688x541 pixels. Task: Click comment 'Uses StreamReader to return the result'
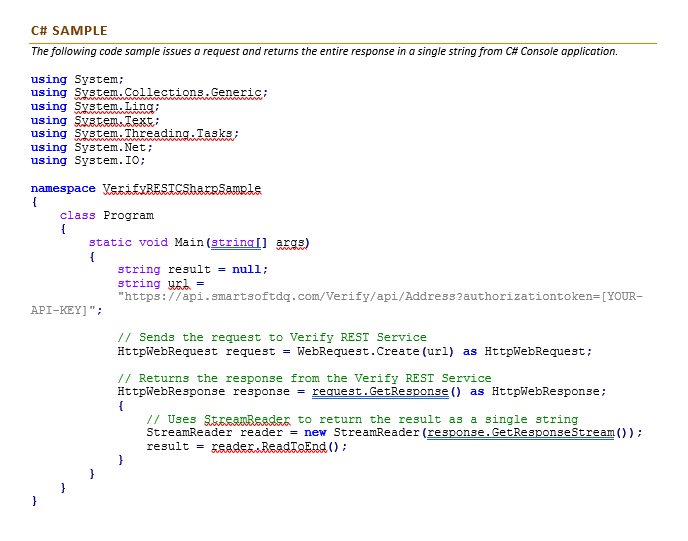(x=362, y=419)
